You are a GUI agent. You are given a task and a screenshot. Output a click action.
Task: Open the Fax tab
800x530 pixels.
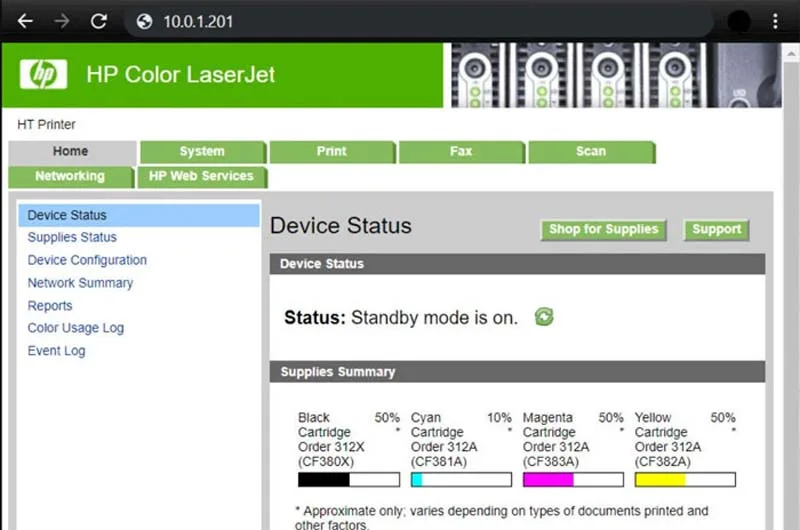click(462, 152)
